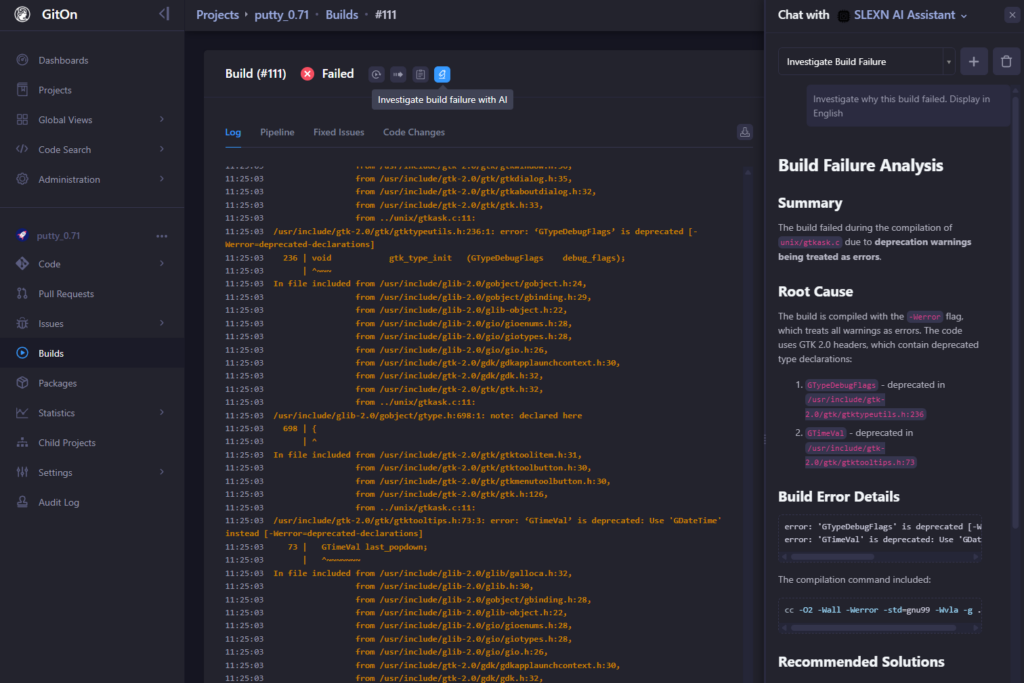This screenshot has width=1024, height=683.
Task: Go to Pull Requests in sidebar
Action: 66,294
